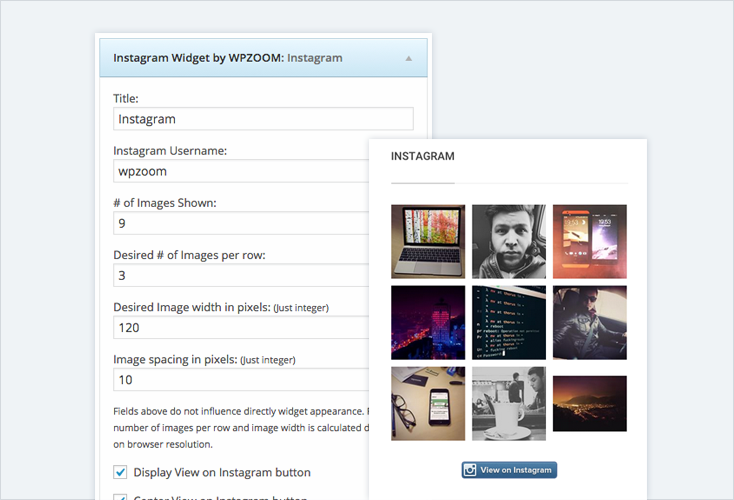Viewport: 734px width, 500px height.
Task: Click the Desired Image width field showing 120
Action: pyautogui.click(x=241, y=328)
